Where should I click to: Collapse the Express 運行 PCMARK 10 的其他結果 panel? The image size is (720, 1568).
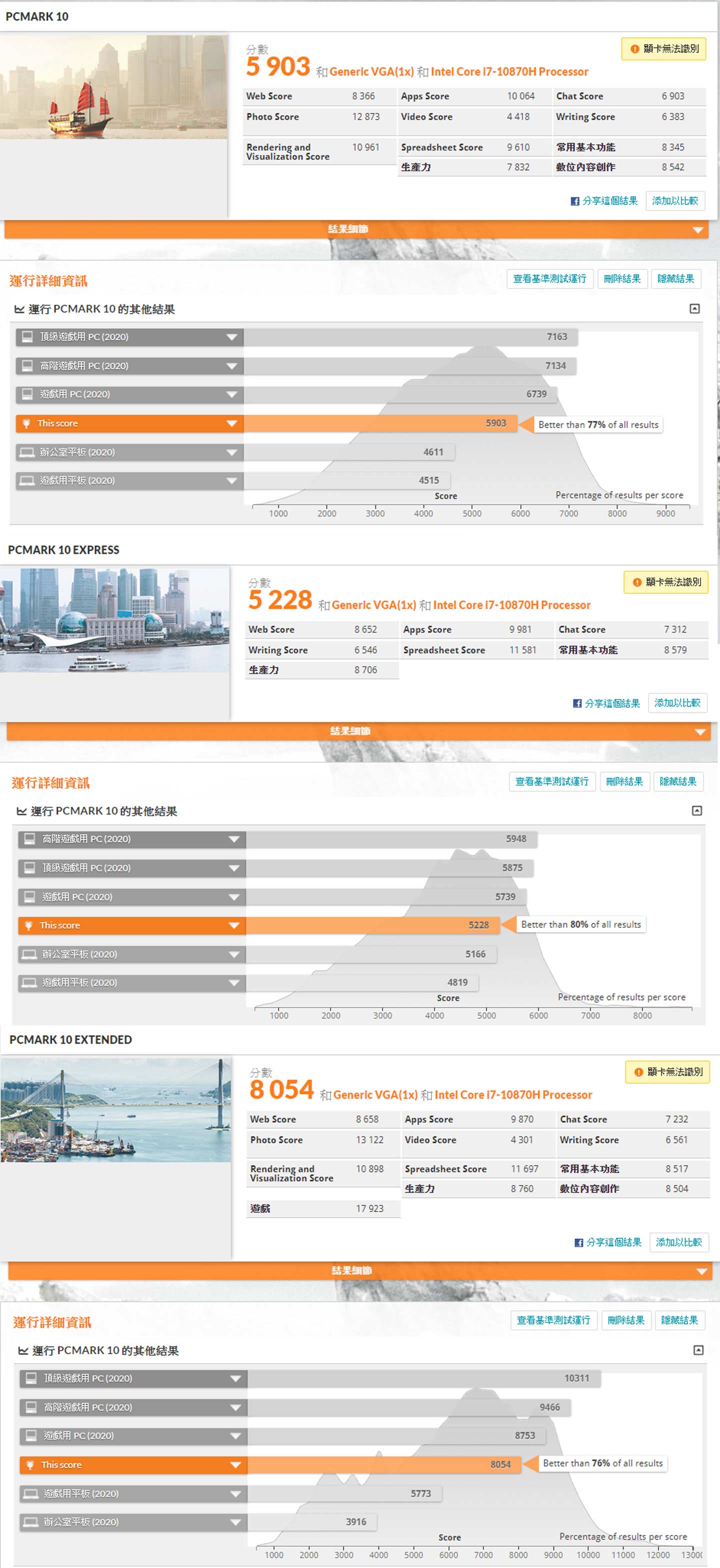tap(697, 811)
